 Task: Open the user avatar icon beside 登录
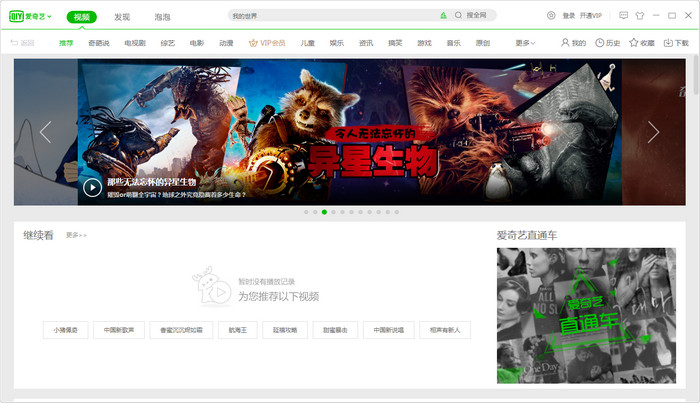551,15
